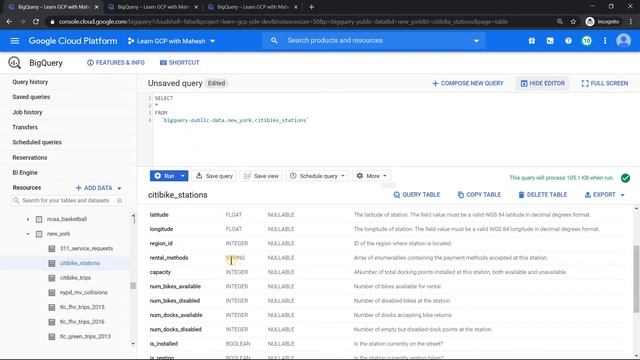This screenshot has height=360, width=640.
Task: Open the gift/free trial icon
Action: 531,41
